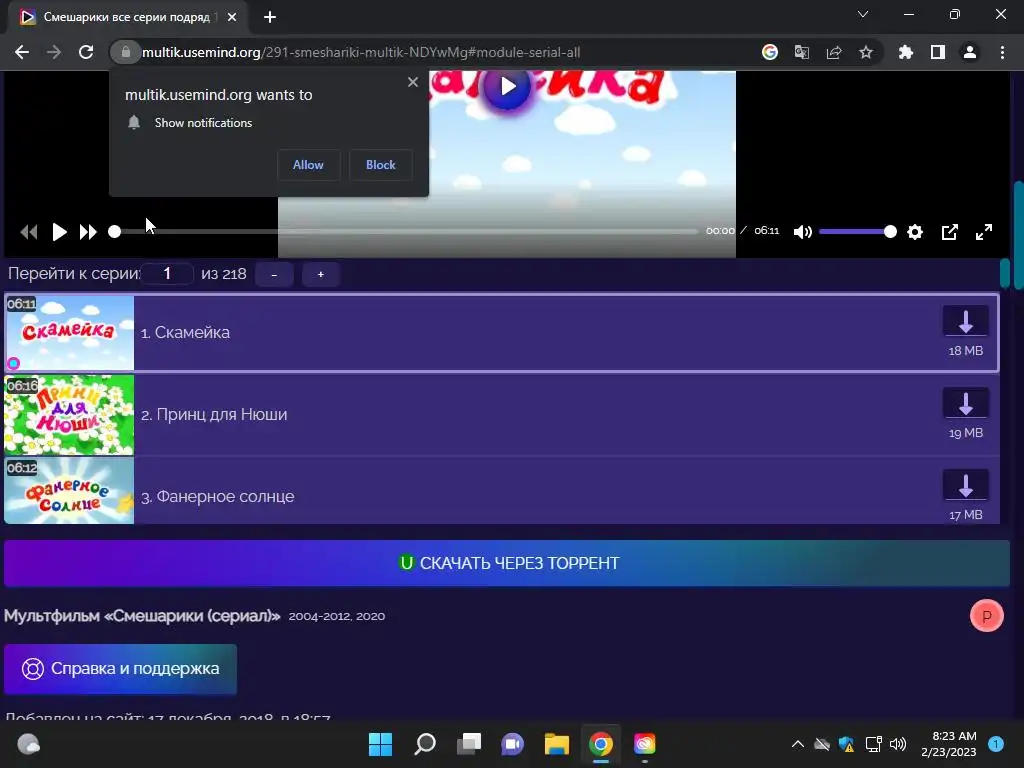Viewport: 1024px width, 768px height.
Task: Open the site info lock icon
Action: coord(125,52)
